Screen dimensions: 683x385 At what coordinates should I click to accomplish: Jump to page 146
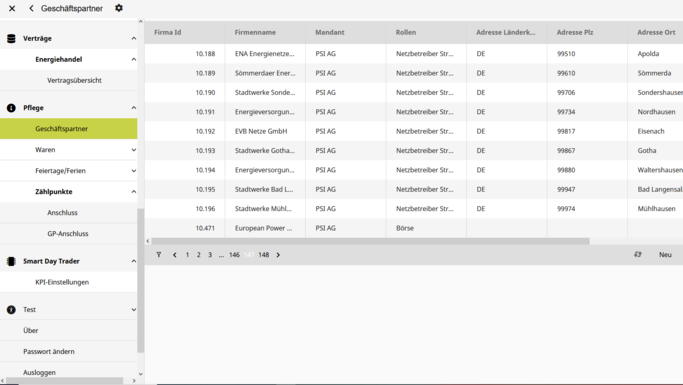[x=234, y=255]
